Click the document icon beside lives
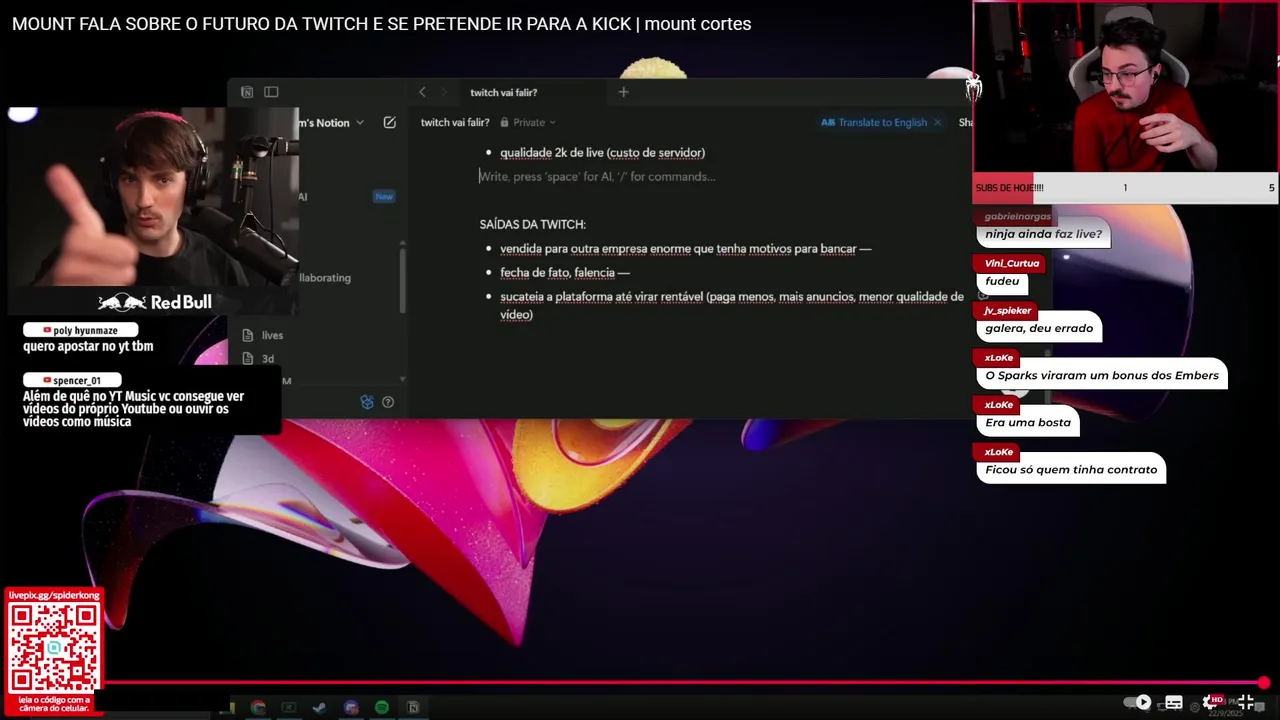Image resolution: width=1280 pixels, height=720 pixels. tap(248, 335)
